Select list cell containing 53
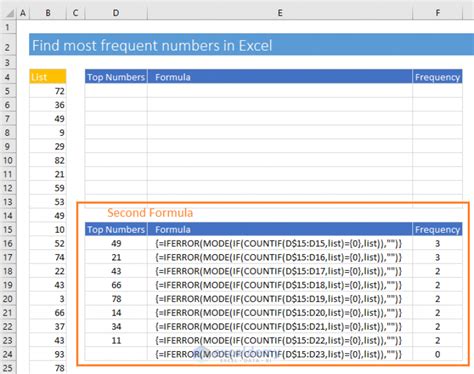This screenshot has width=474, height=374. [48, 202]
